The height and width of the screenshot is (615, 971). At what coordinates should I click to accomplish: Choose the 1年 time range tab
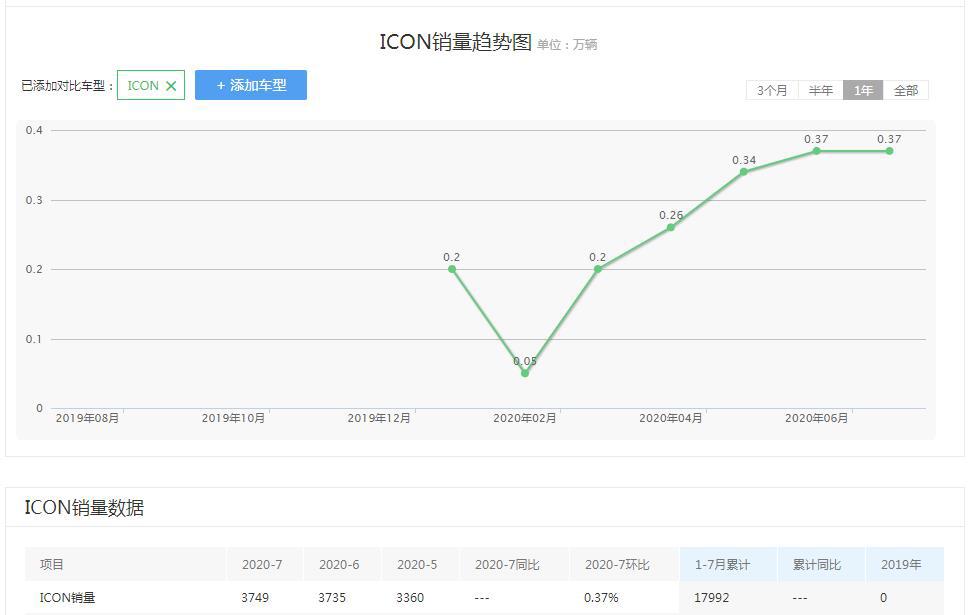pyautogui.click(x=863, y=90)
